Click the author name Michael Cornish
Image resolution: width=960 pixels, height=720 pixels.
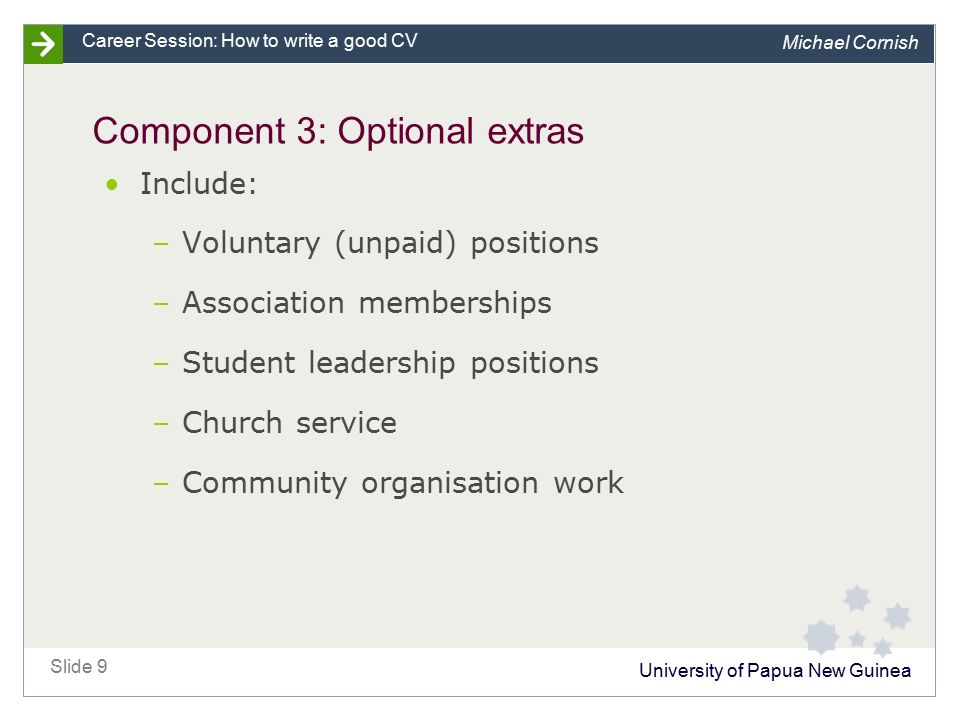[850, 42]
